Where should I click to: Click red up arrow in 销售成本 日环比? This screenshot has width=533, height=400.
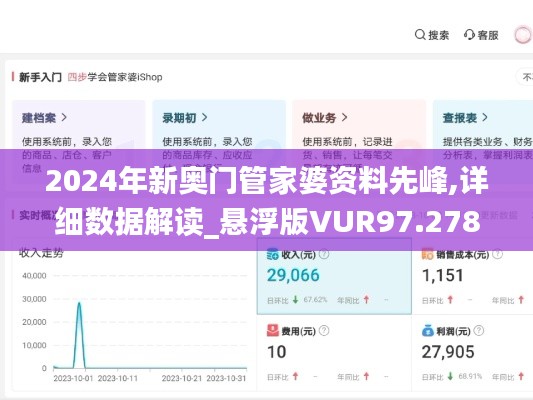pyautogui.click(x=450, y=300)
